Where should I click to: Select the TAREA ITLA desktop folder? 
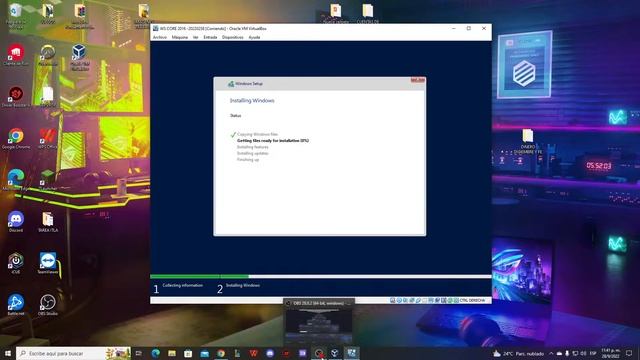48,222
